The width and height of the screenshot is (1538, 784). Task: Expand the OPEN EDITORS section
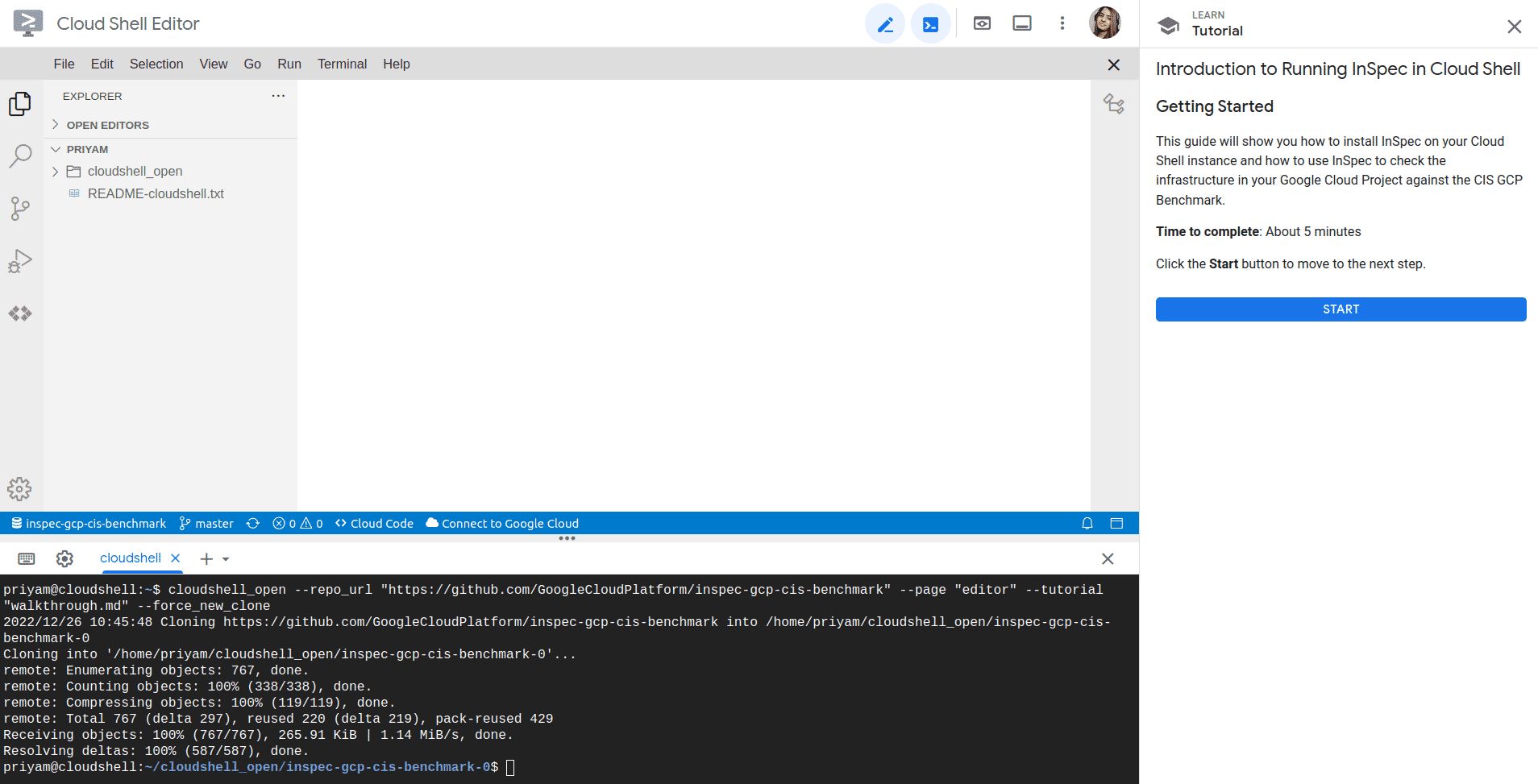[x=171, y=125]
